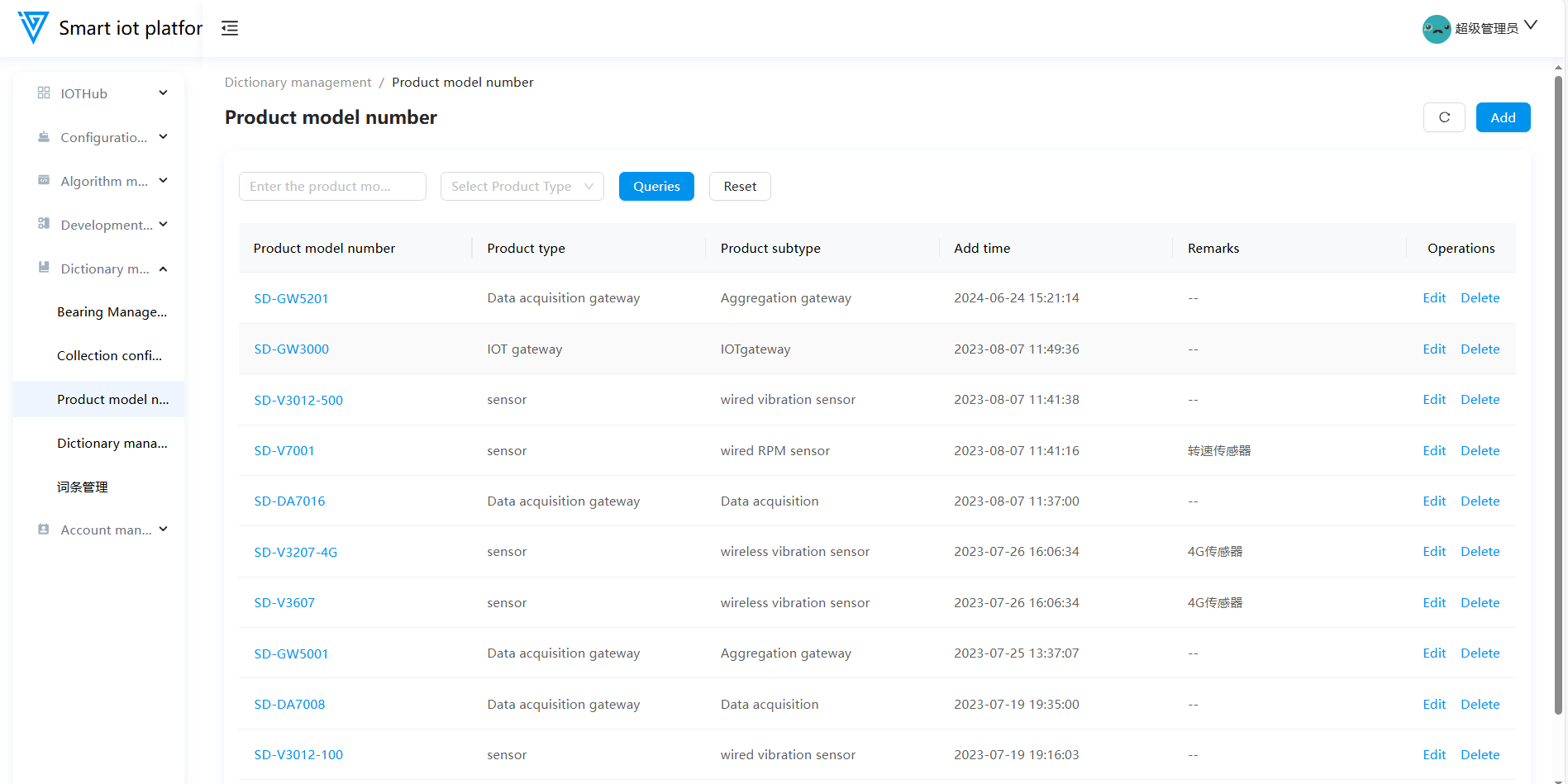Expand the Account management chevron
1568x784 pixels.
[164, 530]
